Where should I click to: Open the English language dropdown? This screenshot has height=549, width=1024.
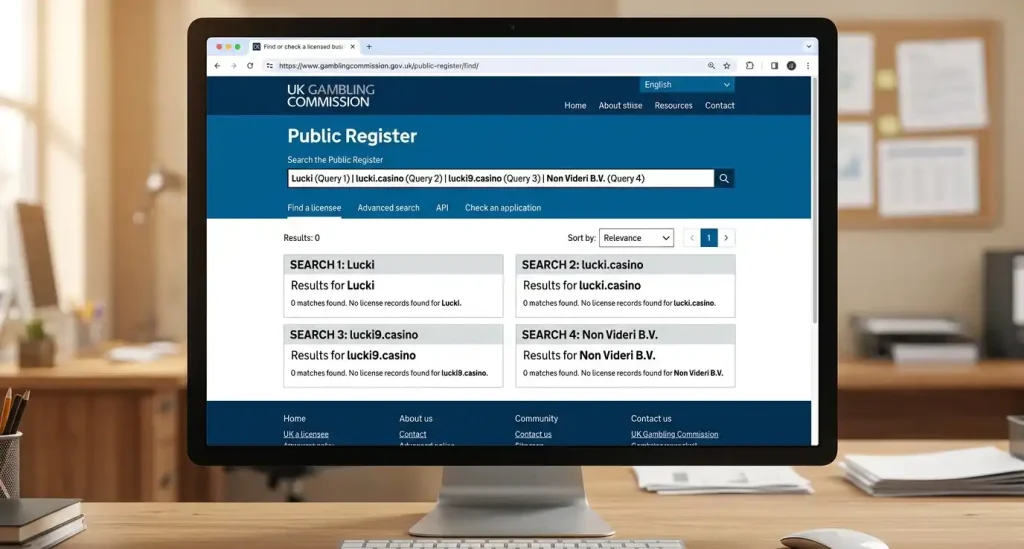[686, 85]
